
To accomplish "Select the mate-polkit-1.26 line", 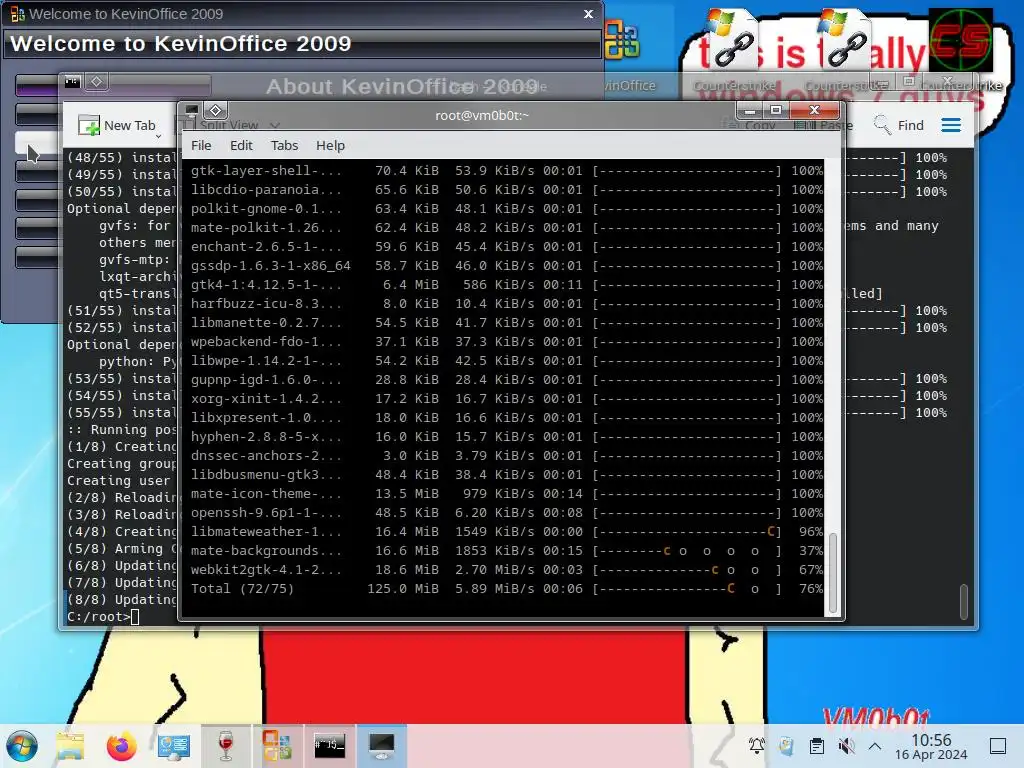I will pyautogui.click(x=506, y=228).
